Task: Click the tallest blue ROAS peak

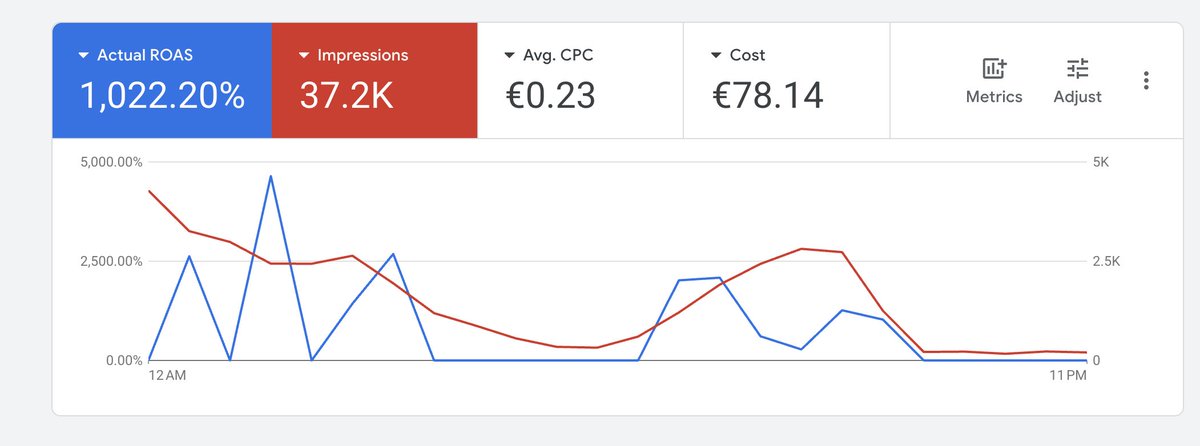Action: coord(271,176)
